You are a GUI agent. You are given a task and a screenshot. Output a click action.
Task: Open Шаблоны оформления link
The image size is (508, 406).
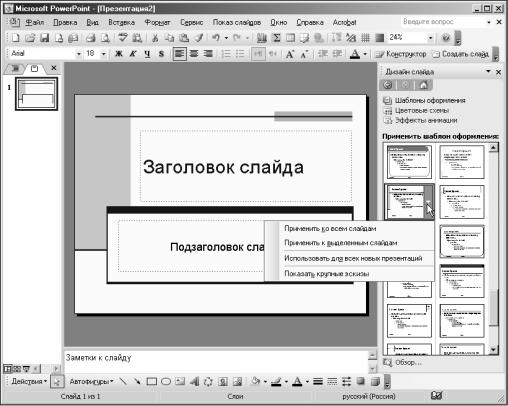click(x=430, y=100)
